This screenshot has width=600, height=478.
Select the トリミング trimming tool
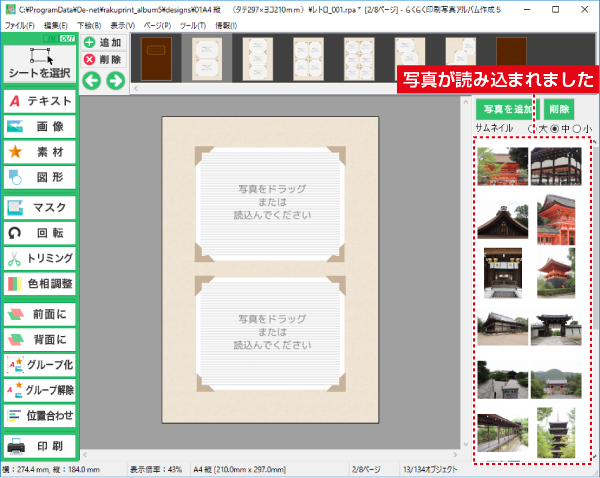[39, 258]
